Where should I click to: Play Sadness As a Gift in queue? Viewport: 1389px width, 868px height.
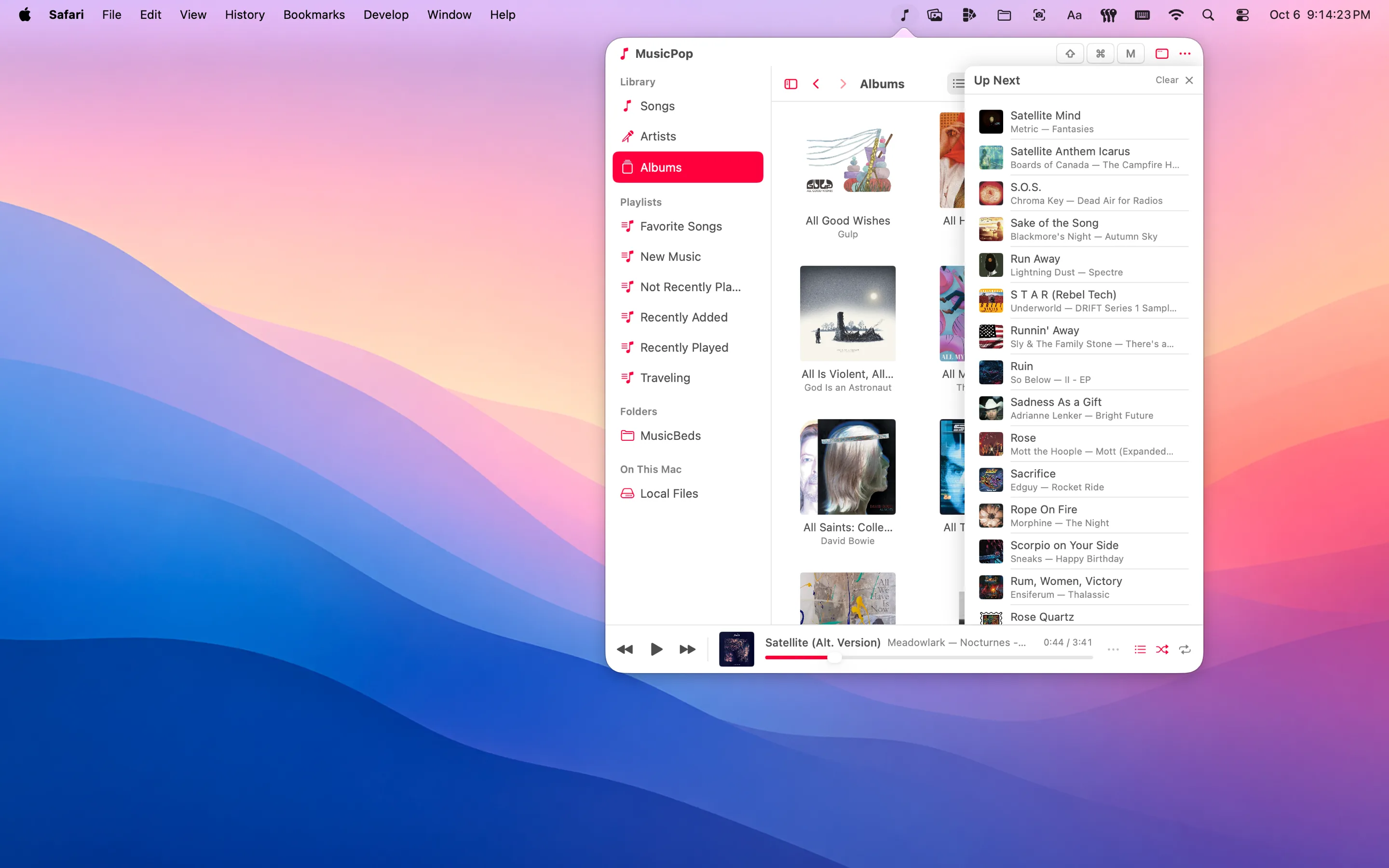coord(1083,408)
